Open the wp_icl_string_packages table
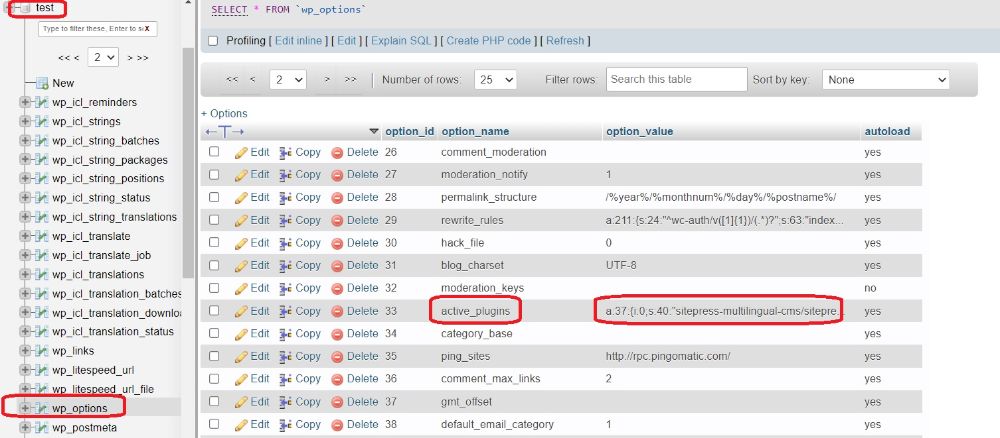The image size is (1000, 438). (x=110, y=160)
